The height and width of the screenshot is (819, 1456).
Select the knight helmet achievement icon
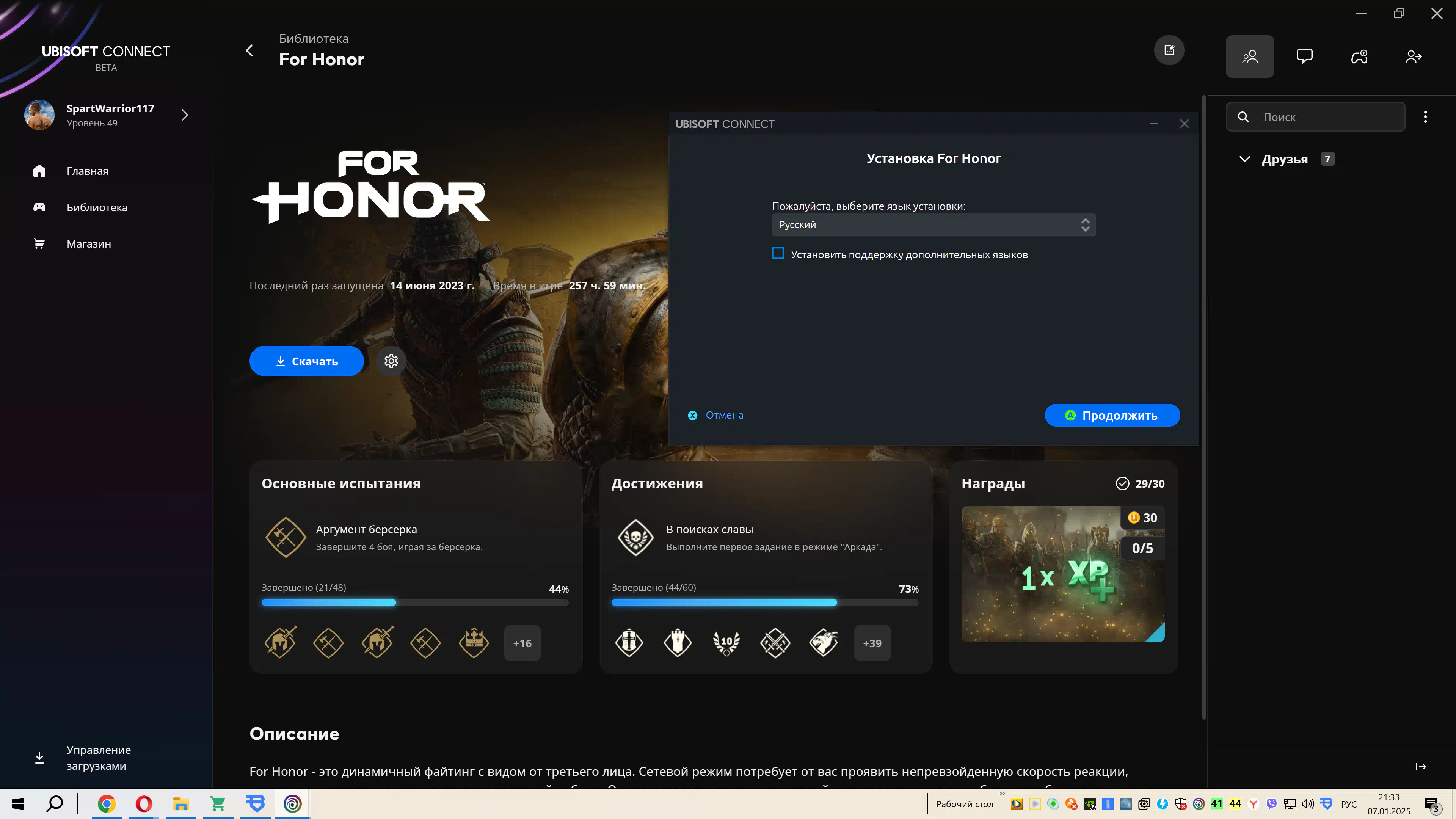click(629, 643)
